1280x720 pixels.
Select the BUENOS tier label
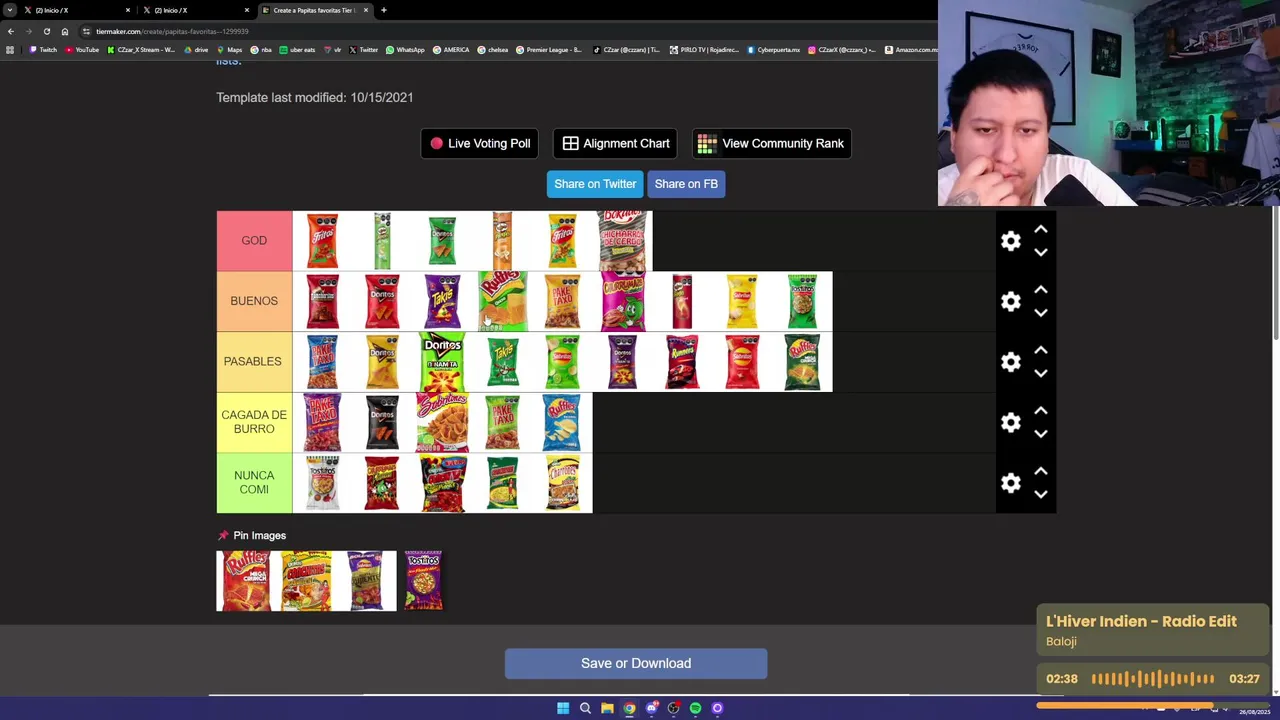254,301
